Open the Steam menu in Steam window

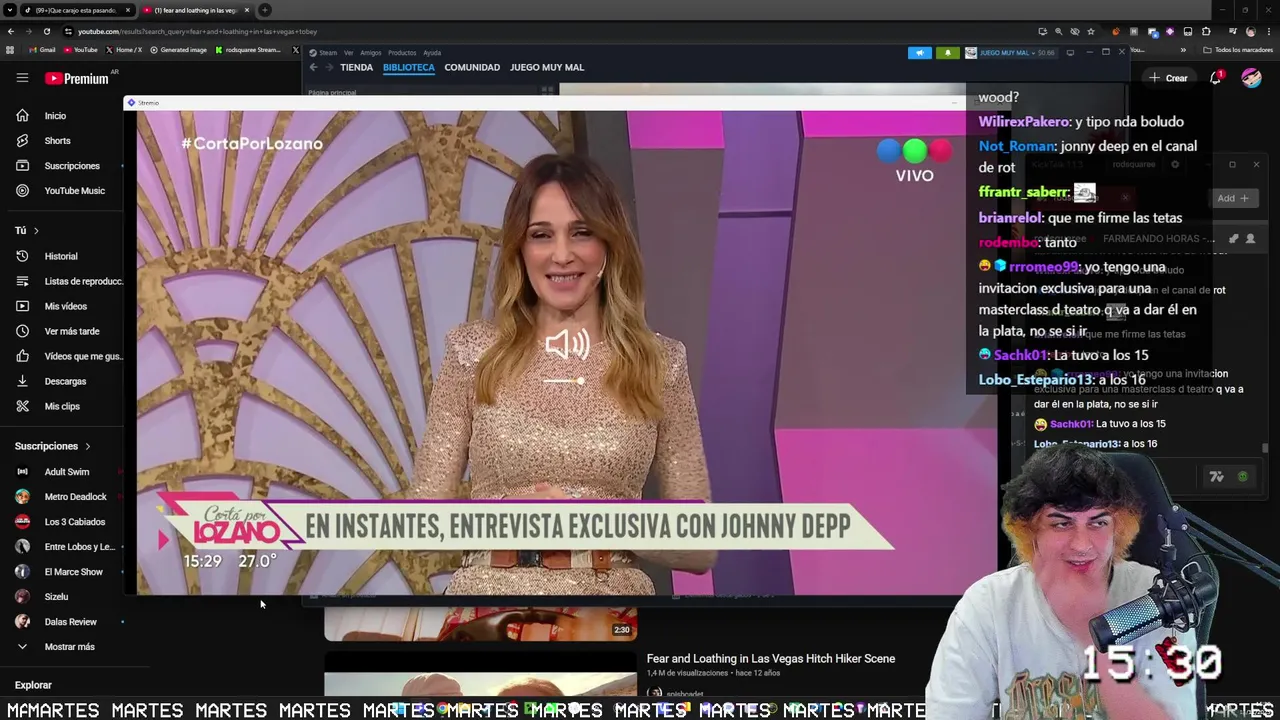324,52
